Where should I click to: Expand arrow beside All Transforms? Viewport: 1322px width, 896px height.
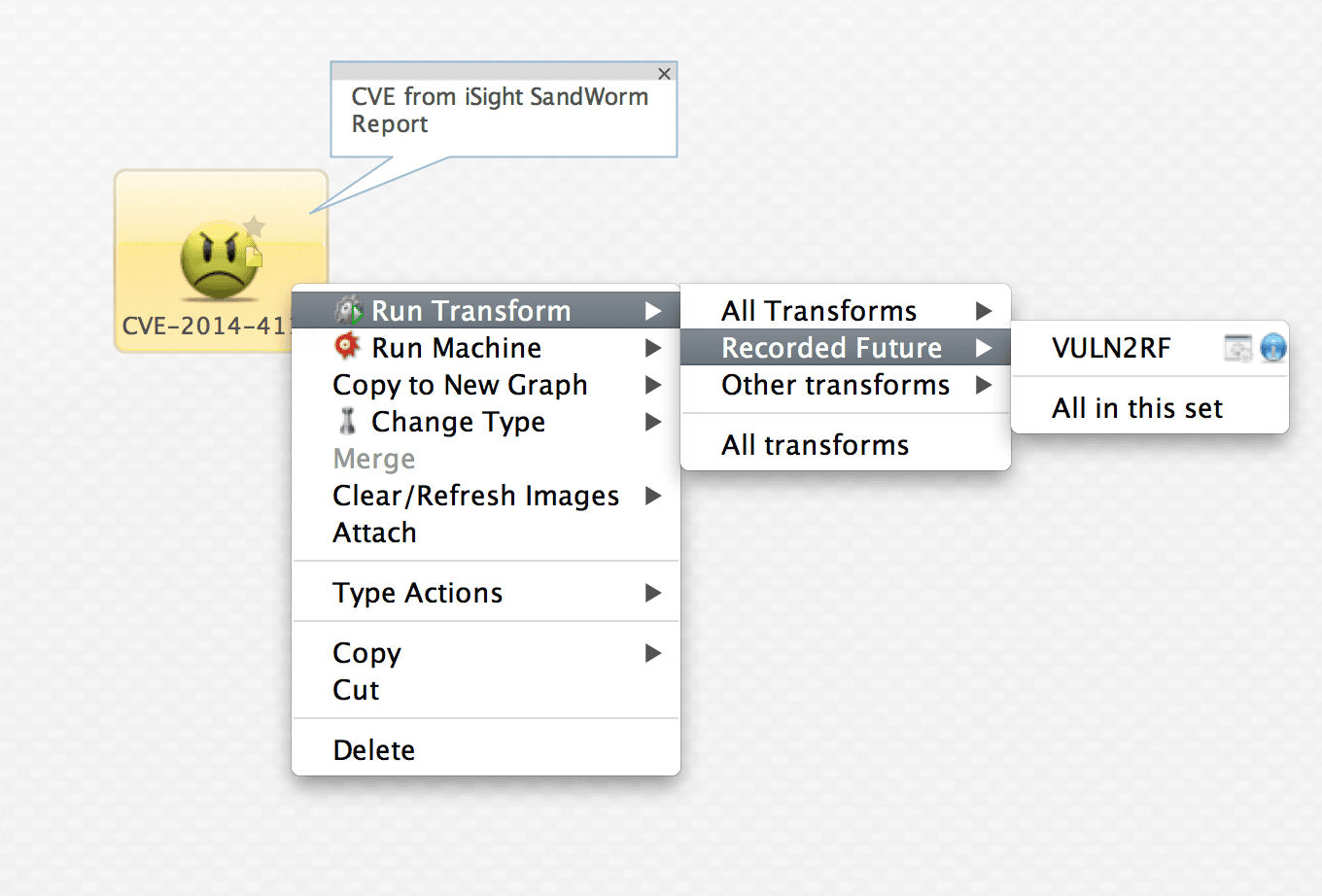click(x=984, y=311)
